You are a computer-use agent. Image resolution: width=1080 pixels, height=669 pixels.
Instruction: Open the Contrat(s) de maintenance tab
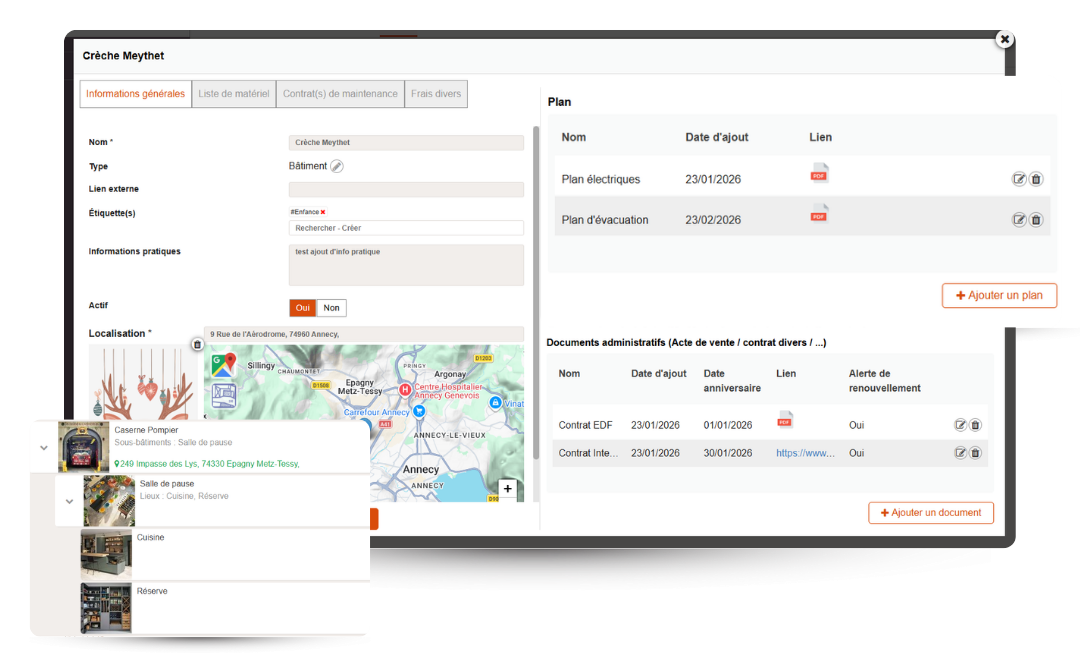click(340, 94)
